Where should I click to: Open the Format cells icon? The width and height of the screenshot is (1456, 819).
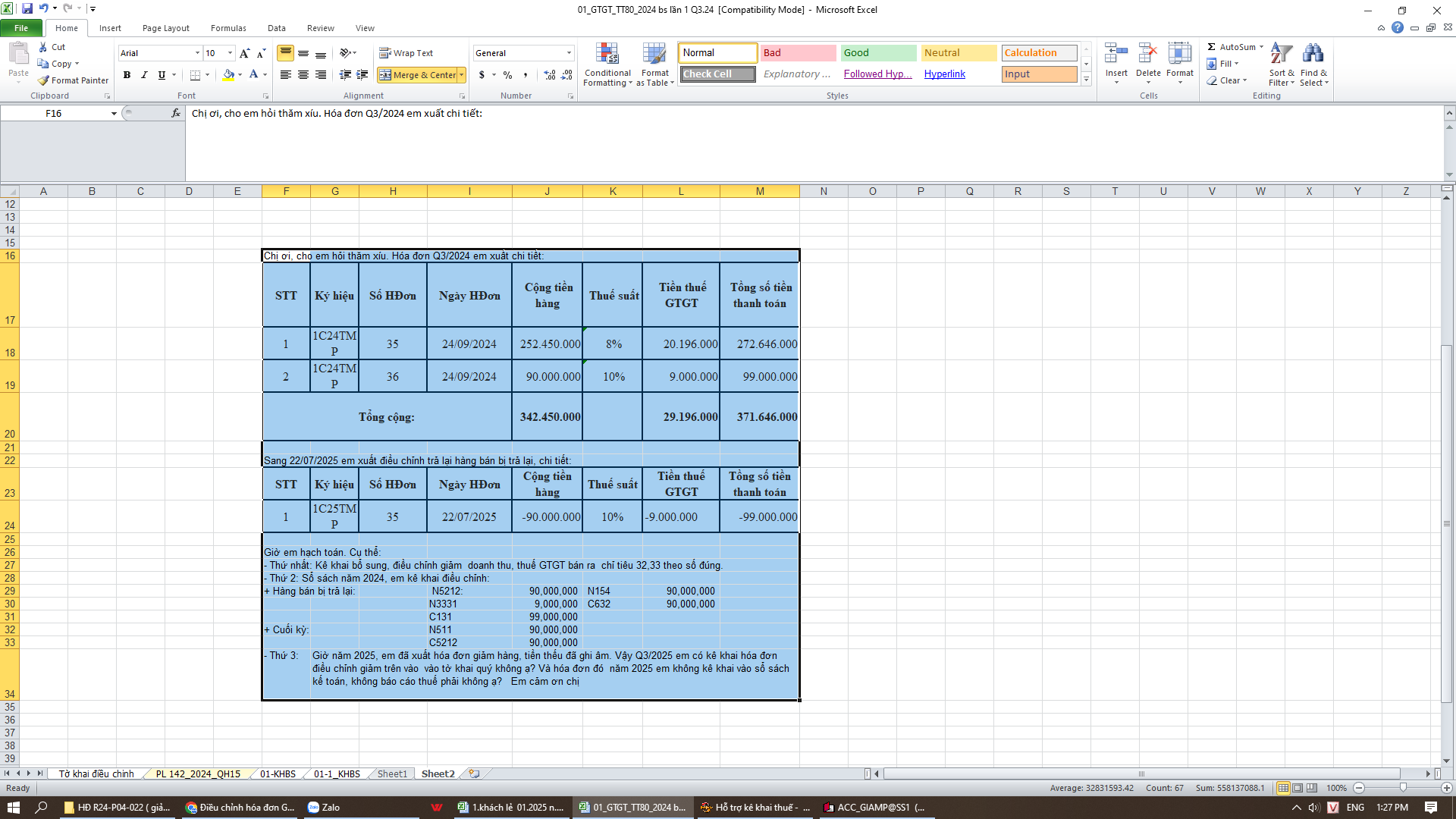pyautogui.click(x=1180, y=55)
